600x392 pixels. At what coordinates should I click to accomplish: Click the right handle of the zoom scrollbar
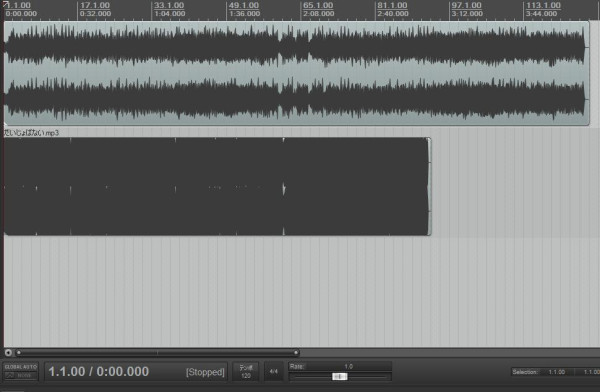[296, 352]
